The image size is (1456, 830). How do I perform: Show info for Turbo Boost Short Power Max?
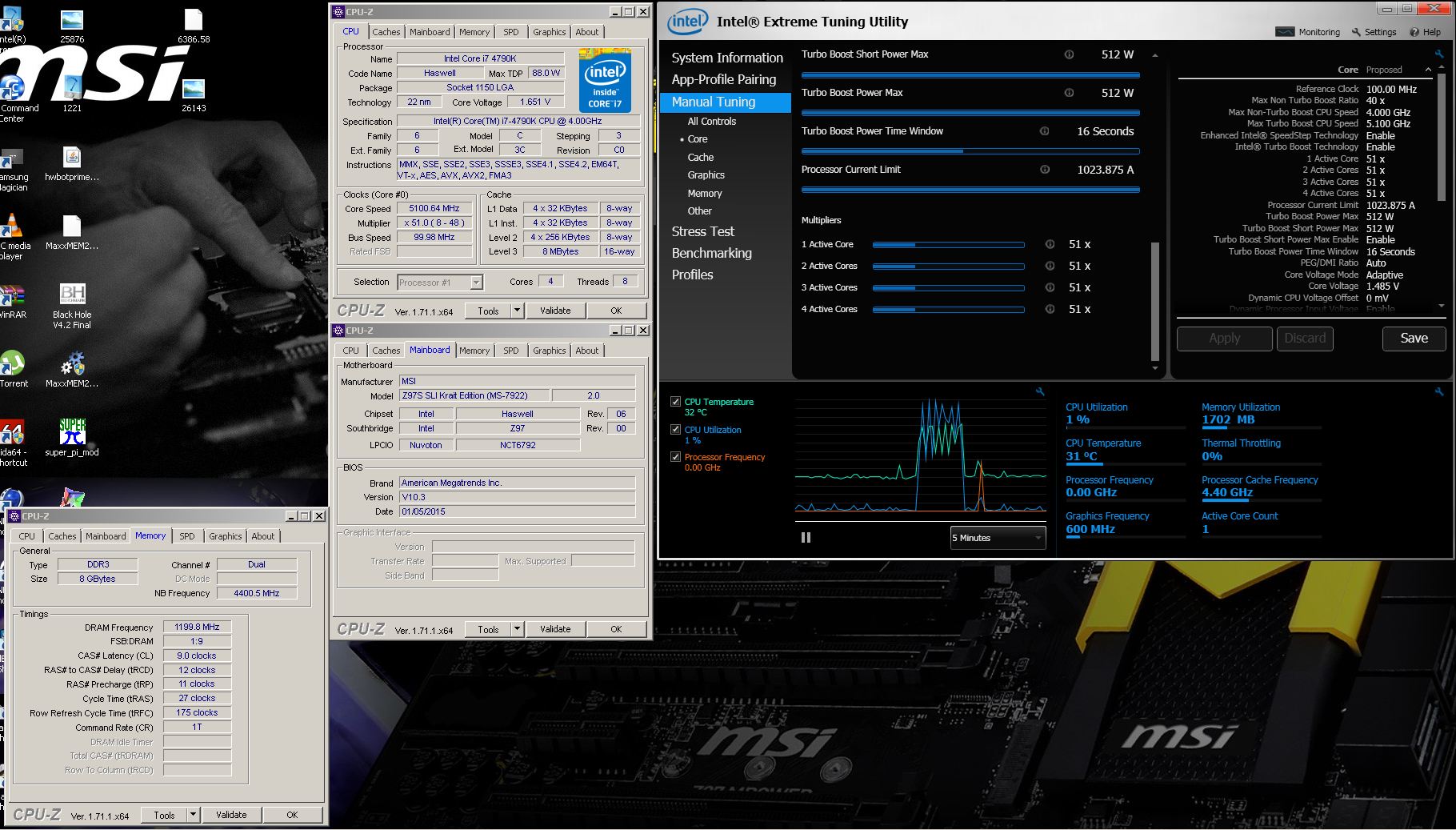1069,54
